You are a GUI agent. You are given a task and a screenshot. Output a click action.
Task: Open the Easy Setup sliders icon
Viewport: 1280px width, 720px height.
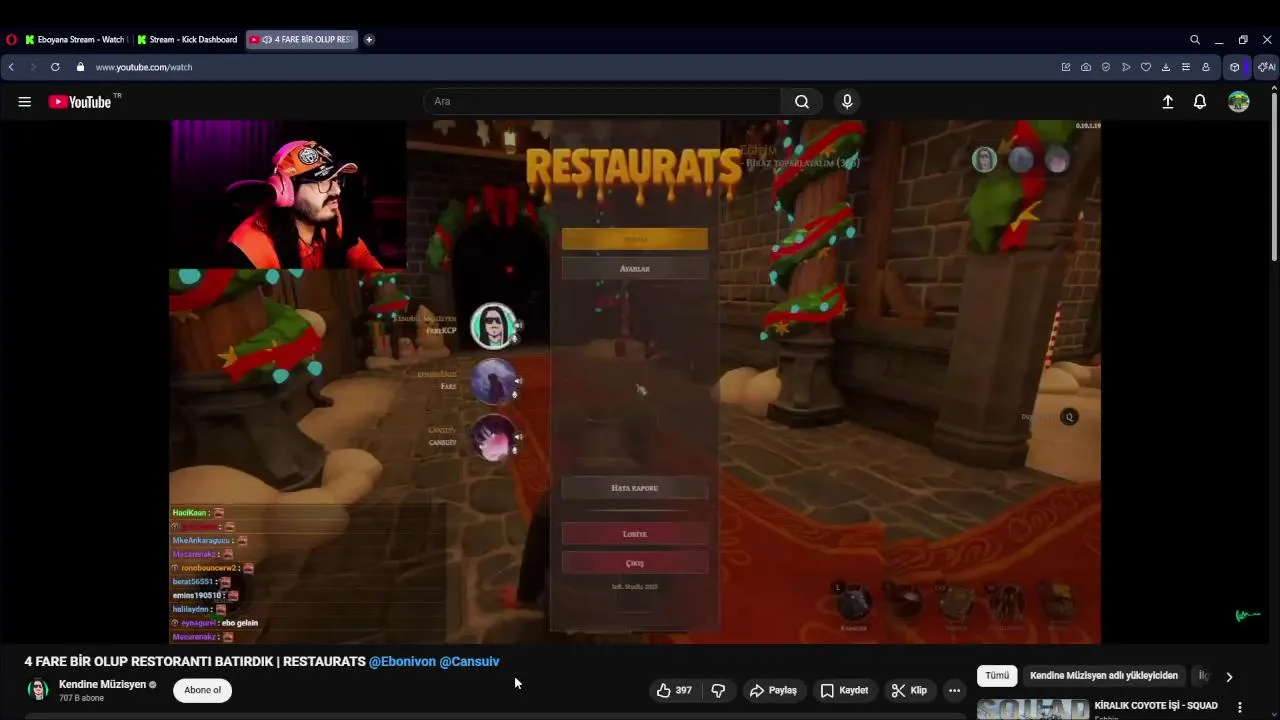click(1186, 67)
